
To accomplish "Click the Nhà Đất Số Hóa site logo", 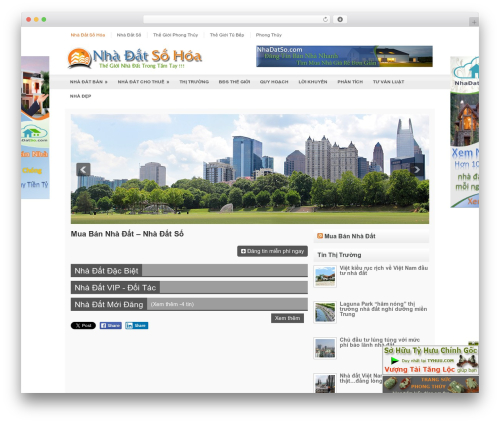I will tap(135, 58).
